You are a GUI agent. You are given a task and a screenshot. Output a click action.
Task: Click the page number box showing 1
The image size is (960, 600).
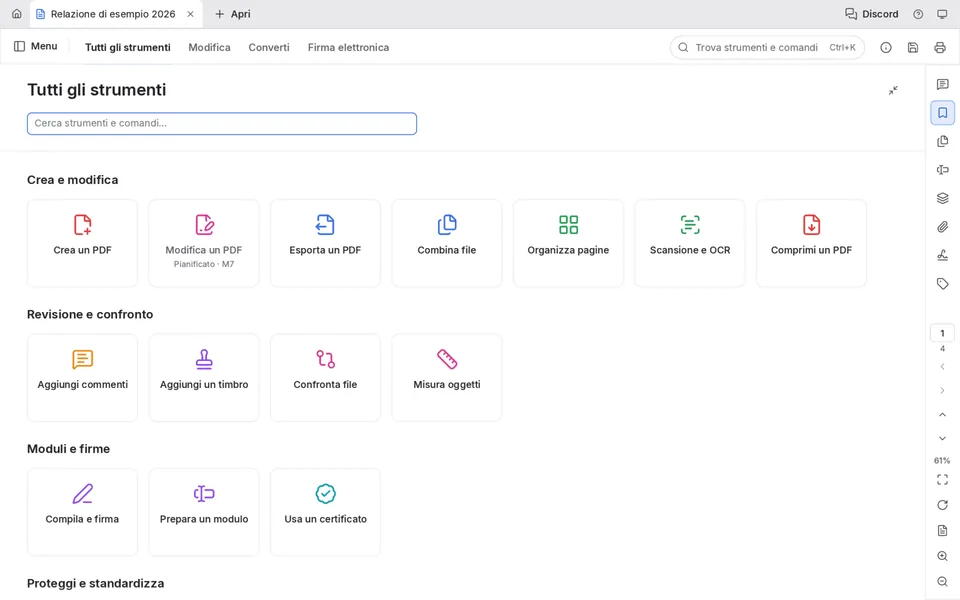(942, 333)
